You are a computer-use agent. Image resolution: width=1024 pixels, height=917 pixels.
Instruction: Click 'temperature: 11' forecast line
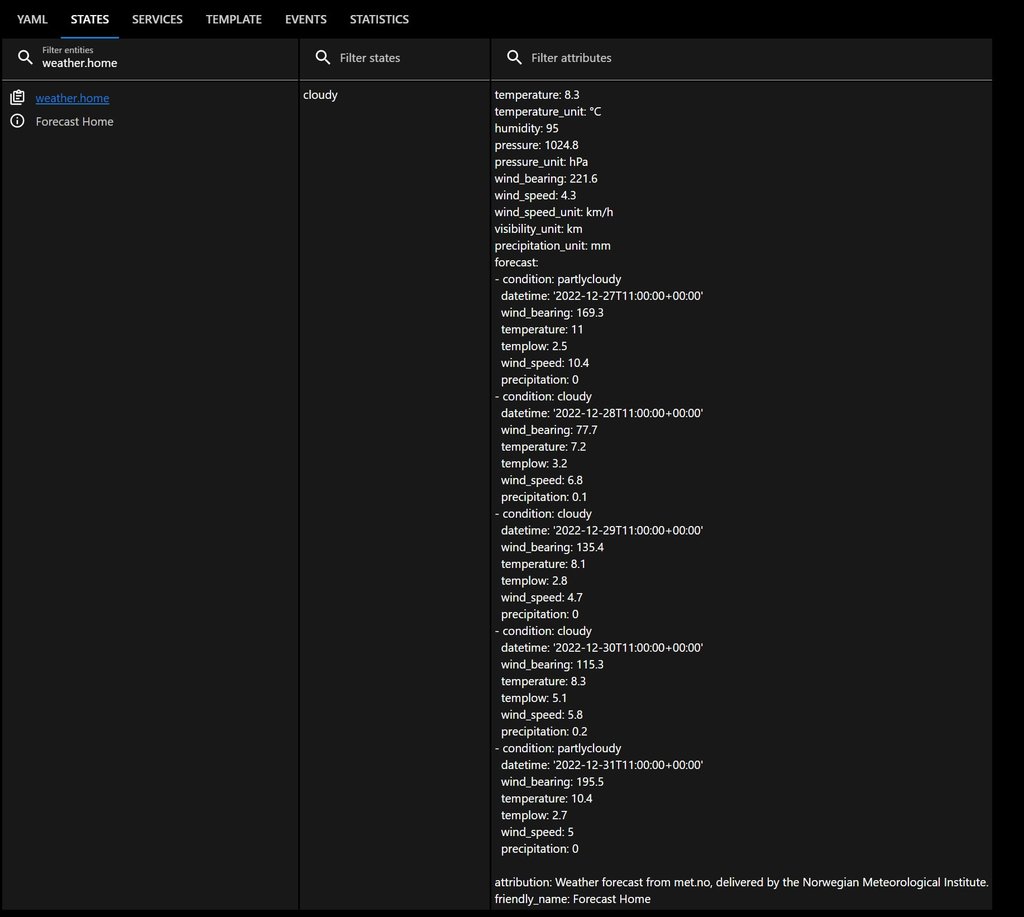point(542,329)
